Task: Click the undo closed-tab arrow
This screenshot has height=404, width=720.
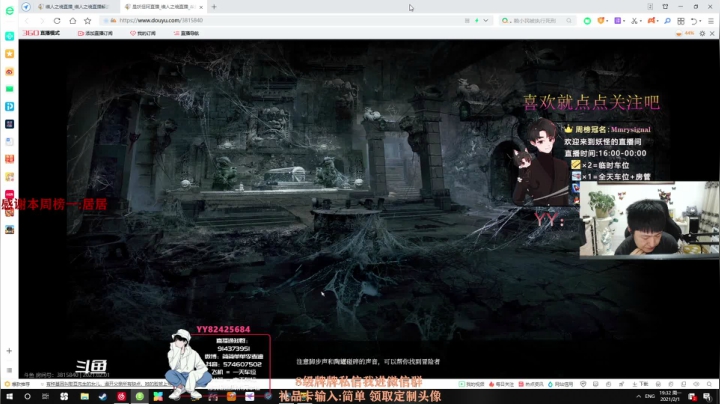Action: (694, 21)
